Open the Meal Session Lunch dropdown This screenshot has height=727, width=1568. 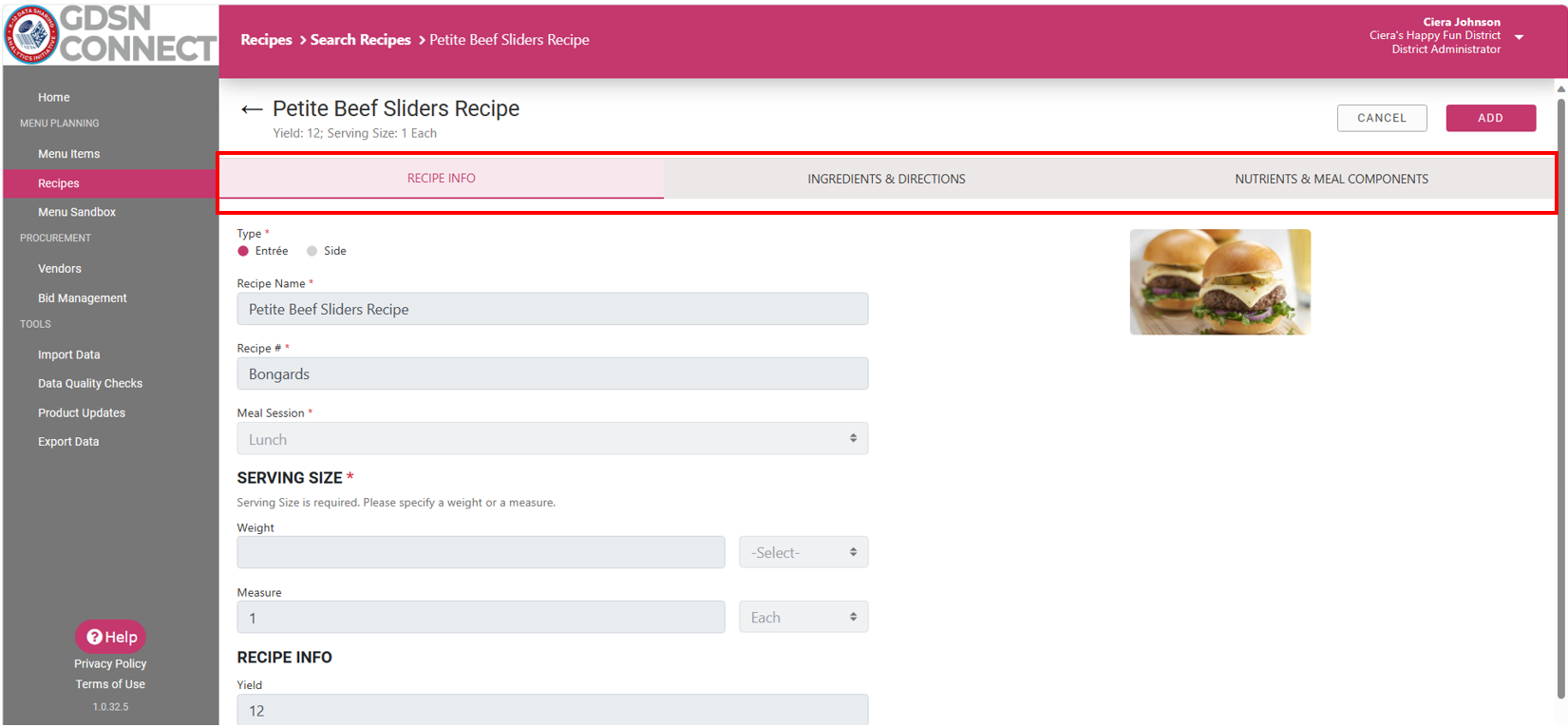(x=553, y=439)
